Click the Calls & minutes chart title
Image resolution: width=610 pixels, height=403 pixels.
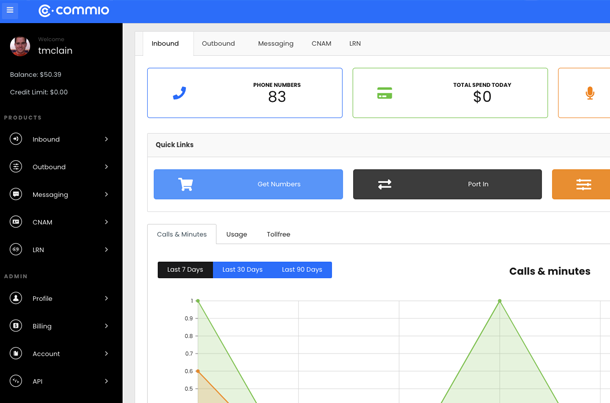tap(550, 271)
